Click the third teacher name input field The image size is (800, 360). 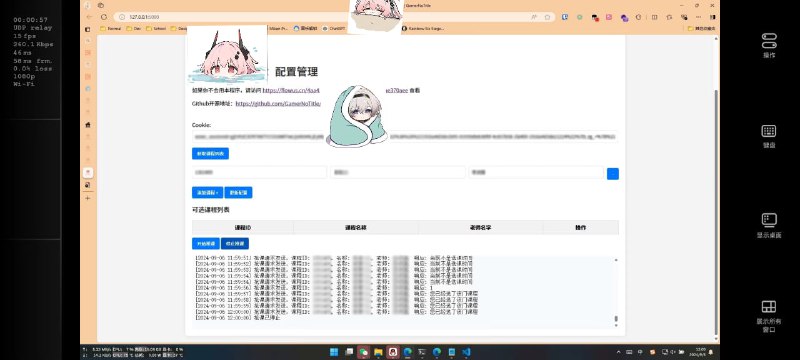coord(536,172)
